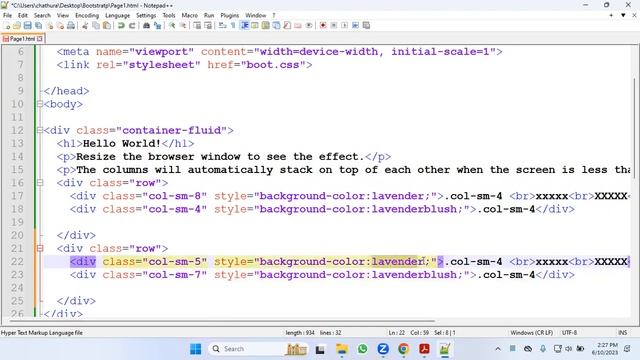
Task: Close the Page1.html tab with its X
Action: pyautogui.click(x=40, y=39)
